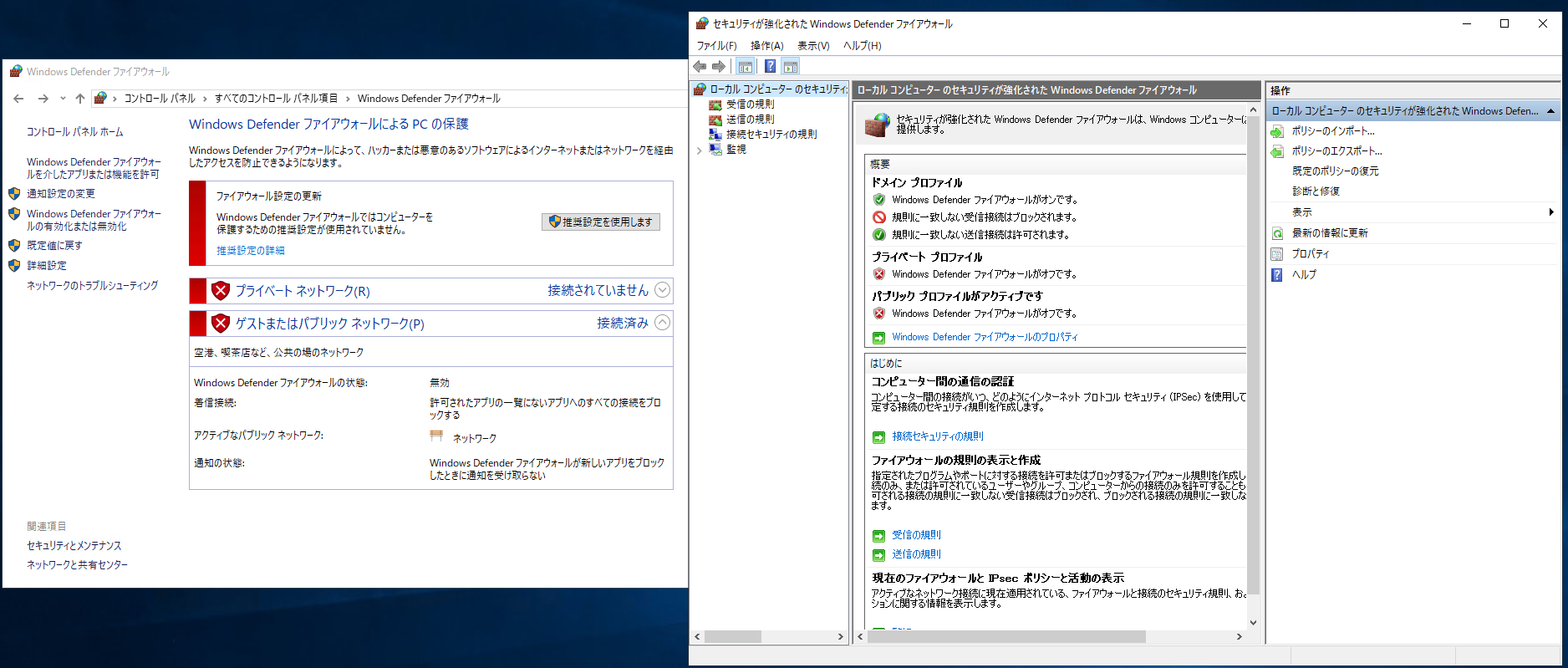Open プロパティ in the actions pane

[1310, 254]
